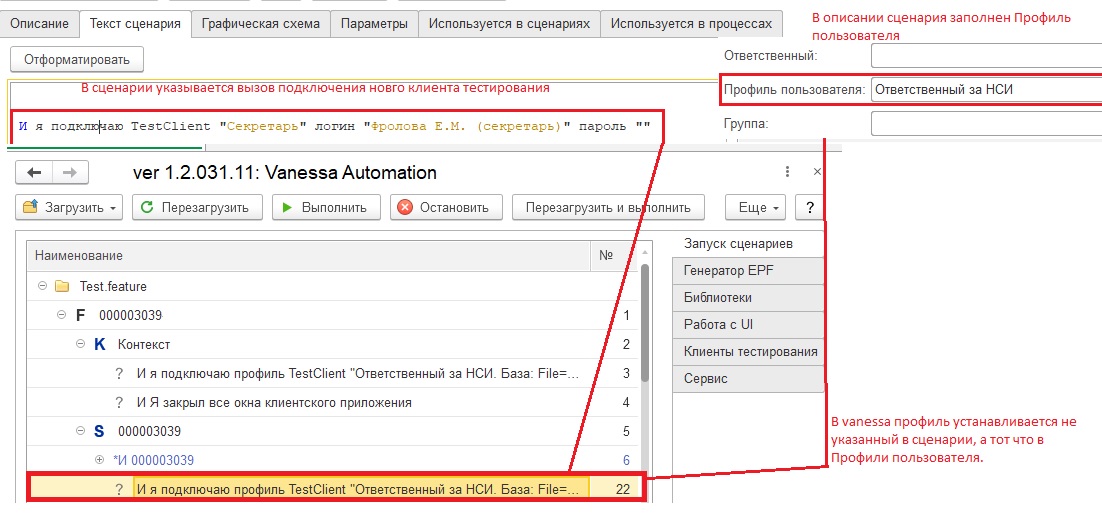Open the Сервис side tab
Screen dimensions: 1102x525
point(748,378)
